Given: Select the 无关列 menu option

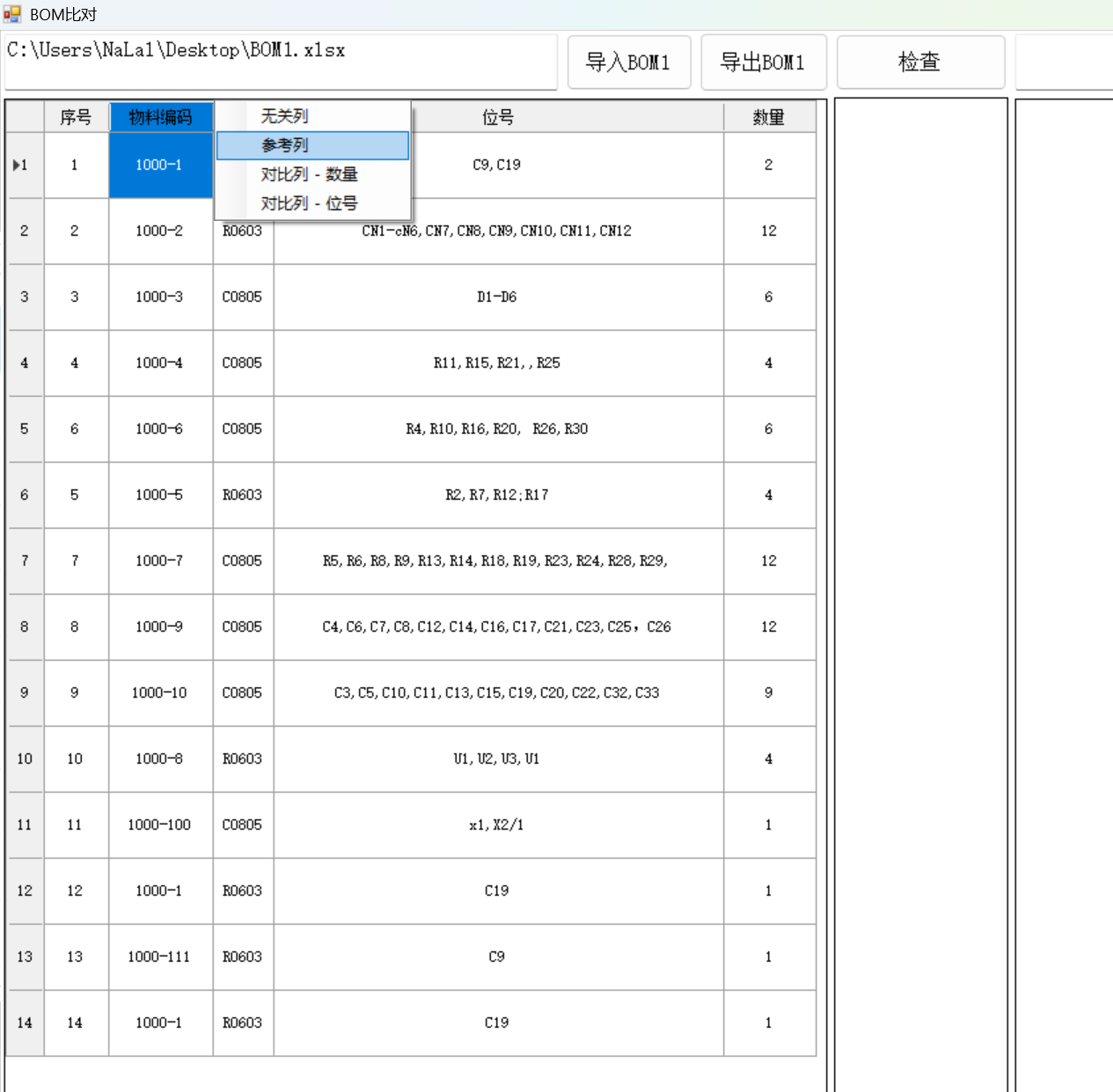Looking at the screenshot, I should 313,116.
